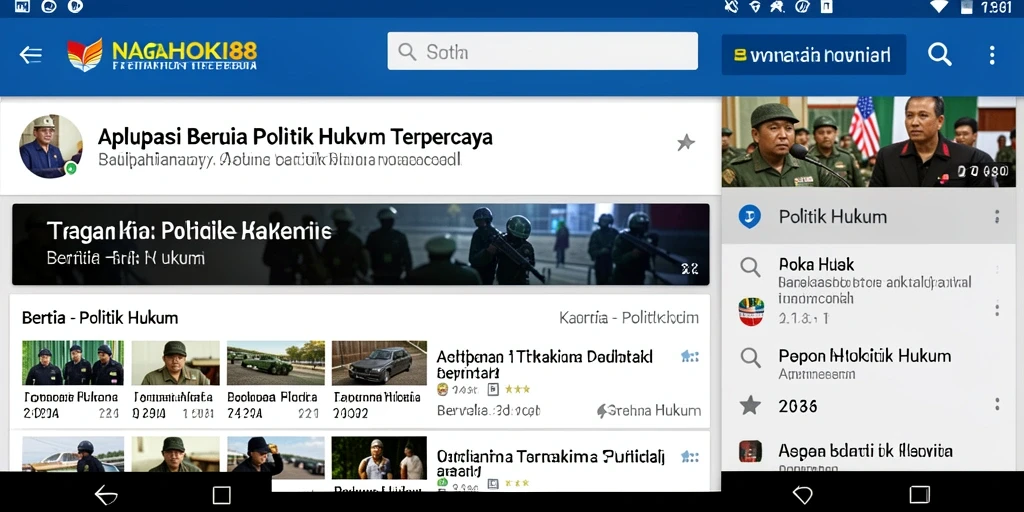Screen dimensions: 1024x512
Task: Open the first article title beside the sedan
Action: point(545,365)
